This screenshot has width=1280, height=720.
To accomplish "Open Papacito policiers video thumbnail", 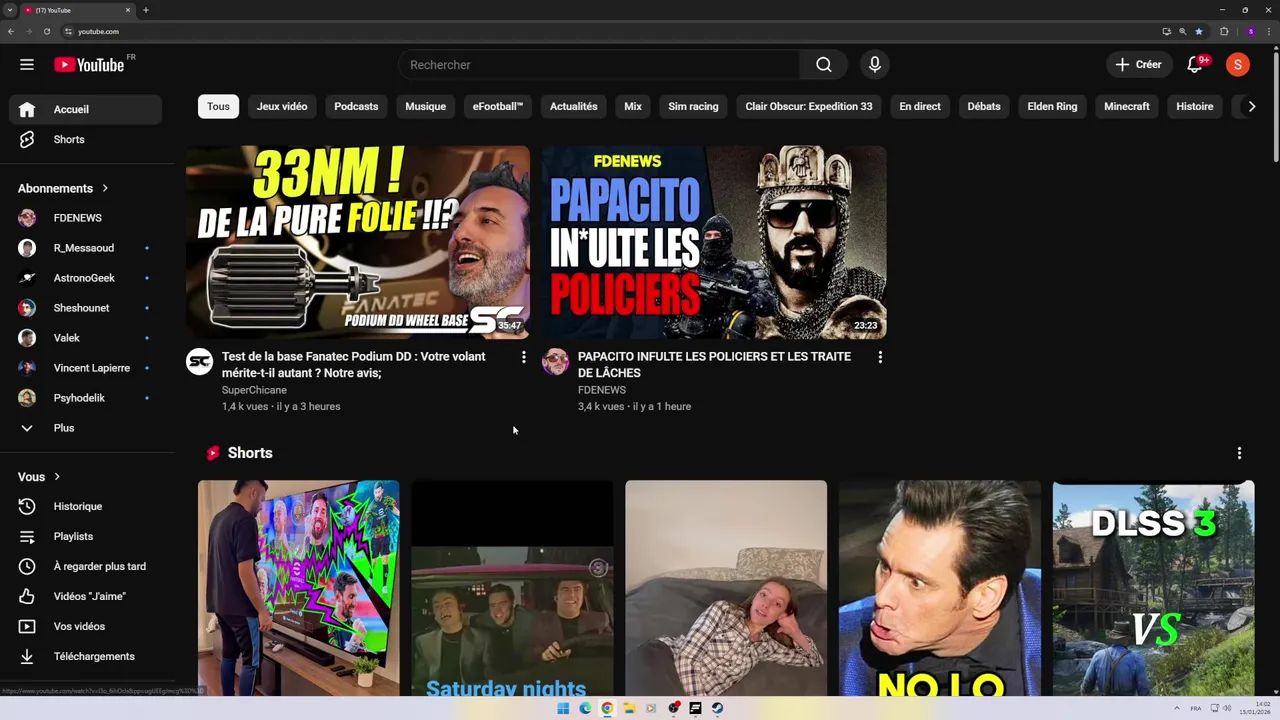I will pyautogui.click(x=714, y=242).
